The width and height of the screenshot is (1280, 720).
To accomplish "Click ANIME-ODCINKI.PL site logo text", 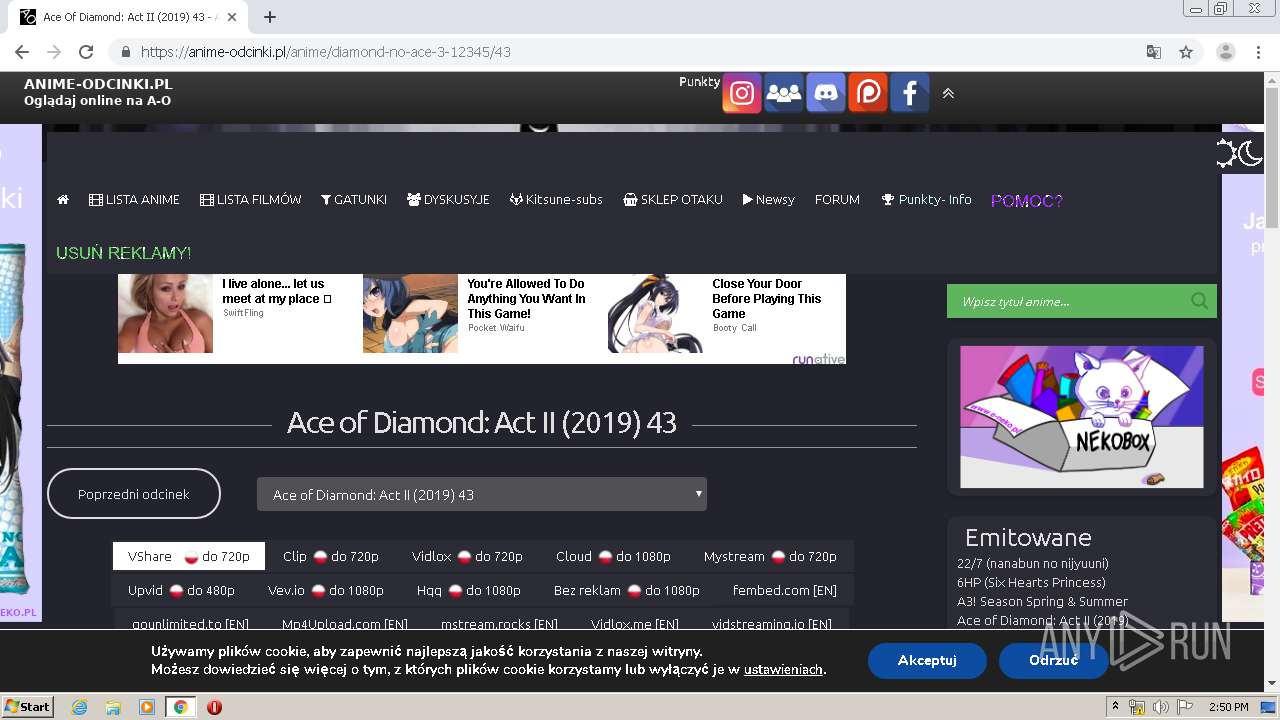I will tap(98, 84).
